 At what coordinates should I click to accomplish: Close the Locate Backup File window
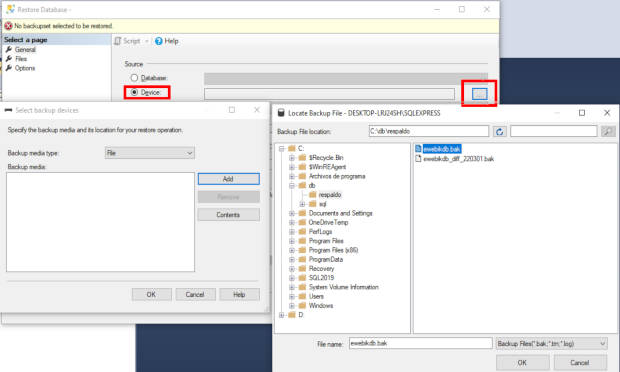(607, 113)
